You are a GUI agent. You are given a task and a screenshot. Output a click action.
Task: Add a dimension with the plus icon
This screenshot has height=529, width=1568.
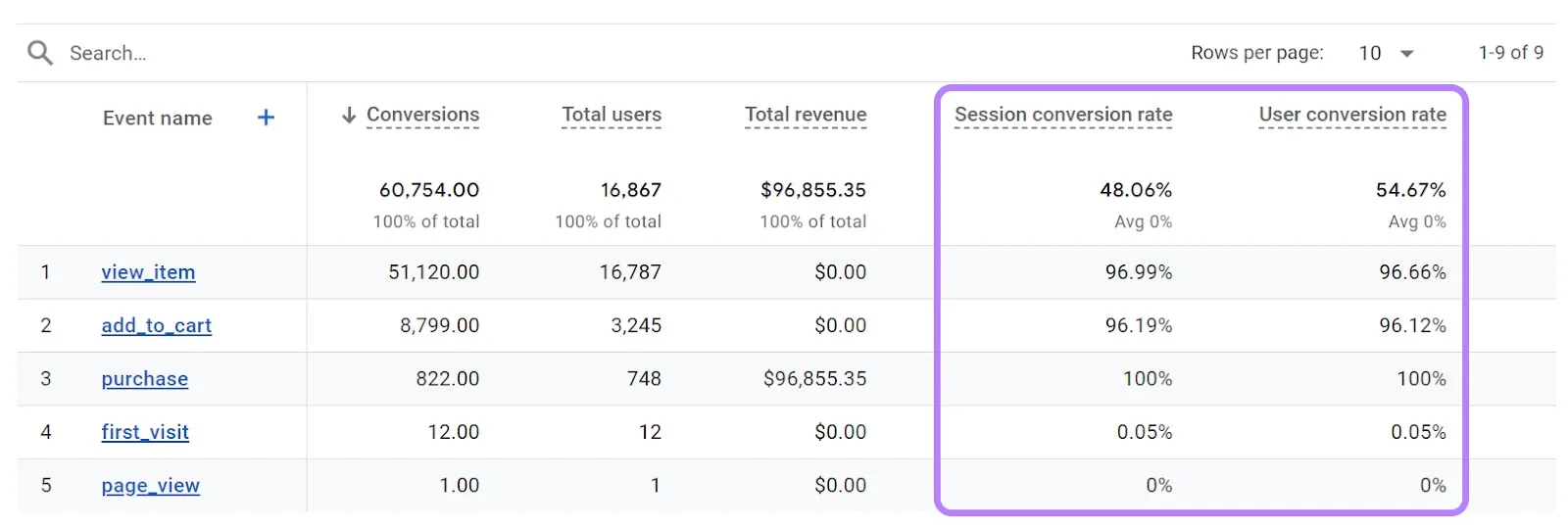click(x=266, y=118)
